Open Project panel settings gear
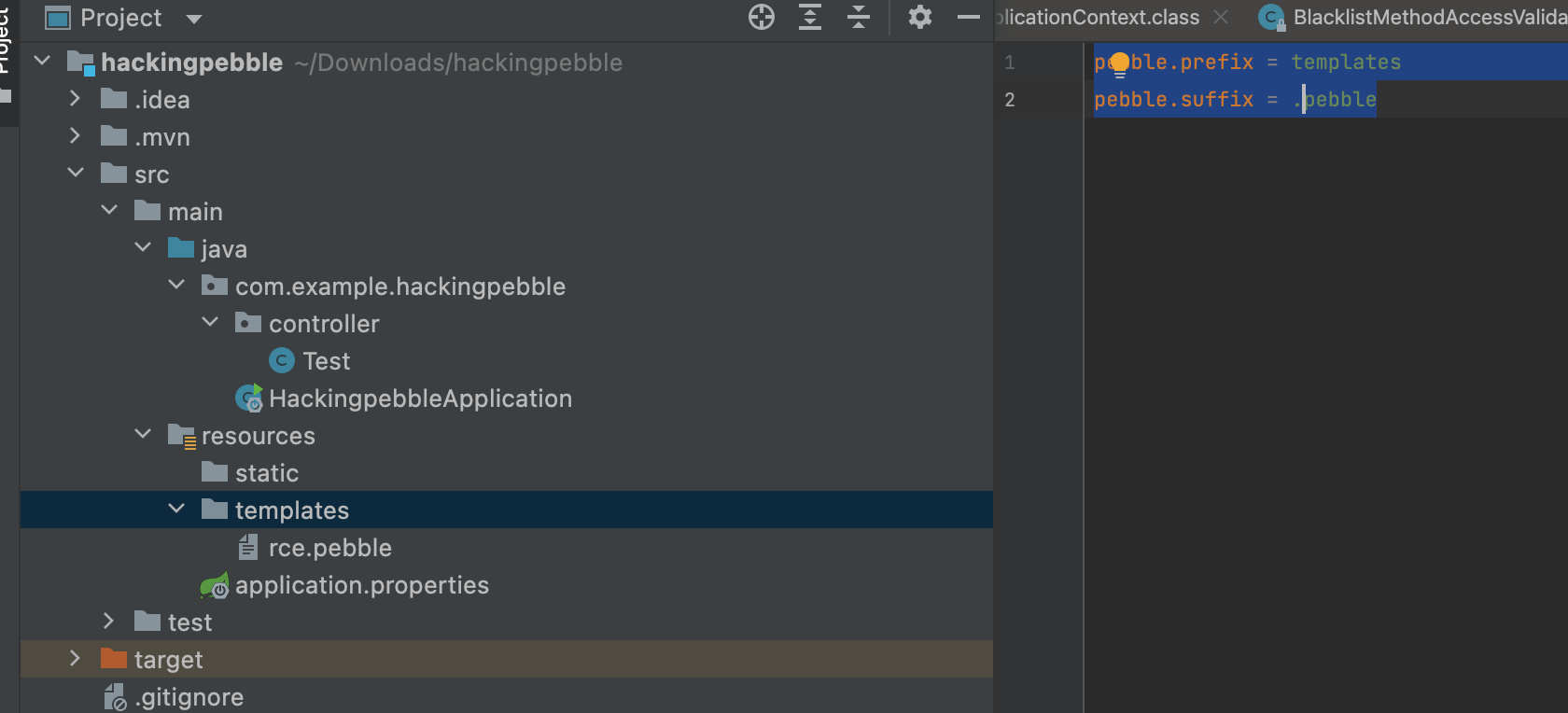Screen dimensions: 1568x713 920,17
